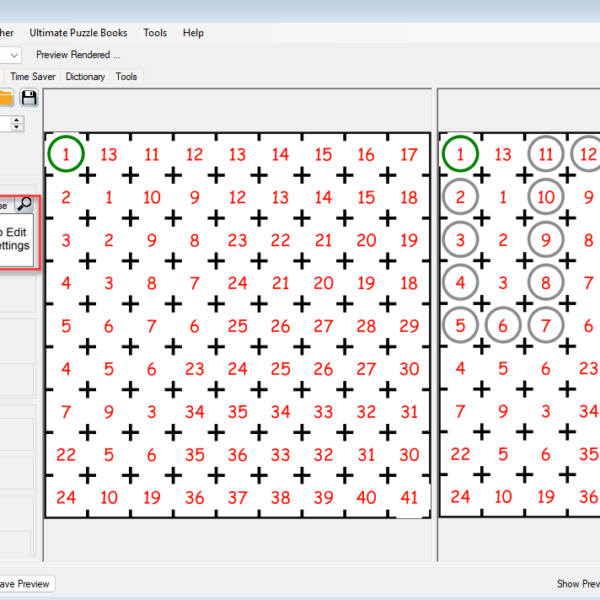Click the Edit Settings text box
600x600 pixels.
14,238
